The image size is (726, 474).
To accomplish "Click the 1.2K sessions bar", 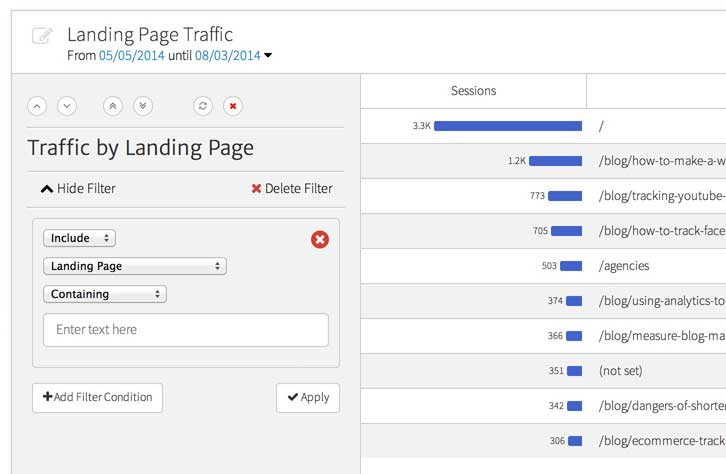I will point(556,161).
